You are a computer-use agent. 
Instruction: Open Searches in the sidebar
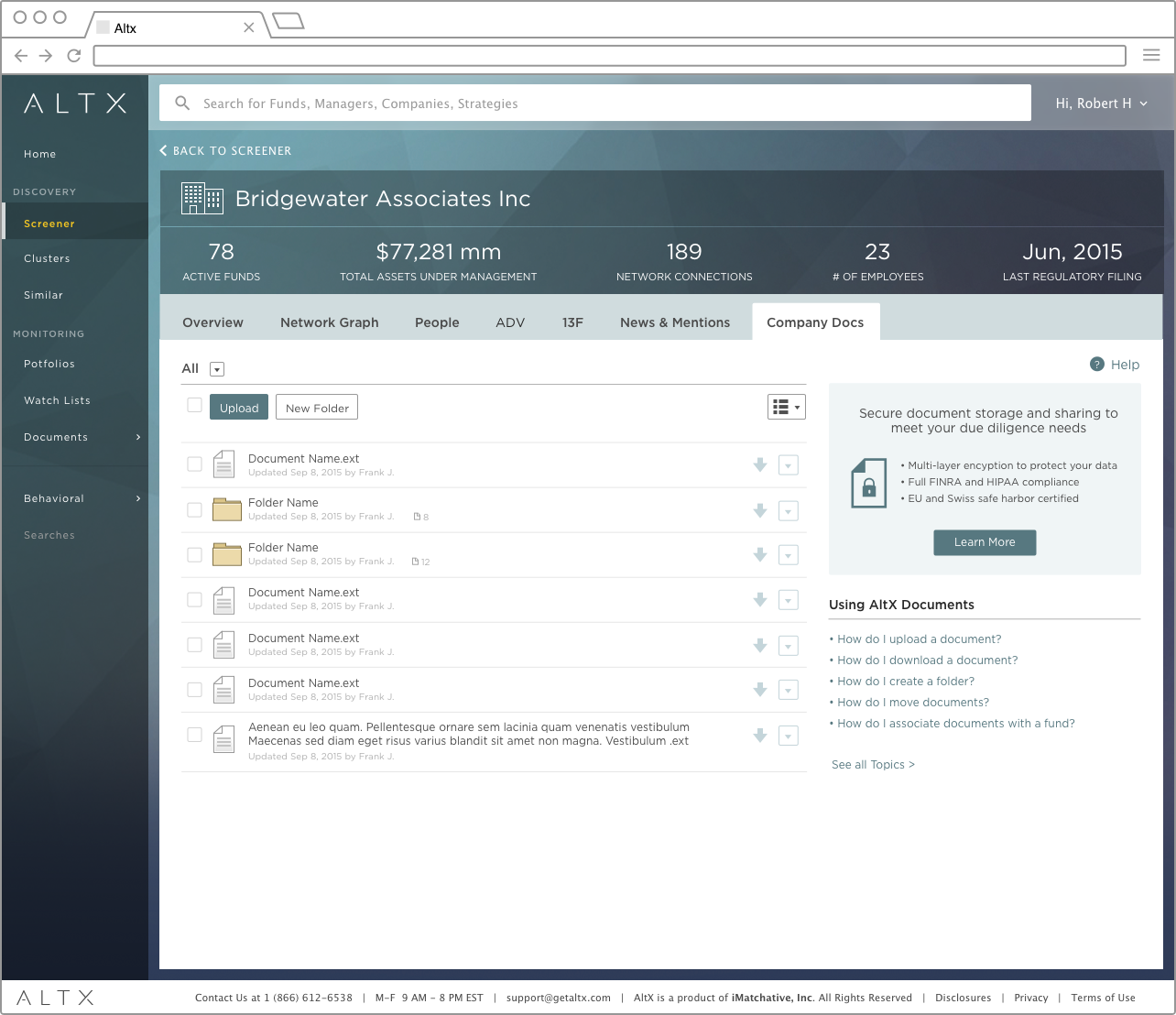[x=49, y=535]
